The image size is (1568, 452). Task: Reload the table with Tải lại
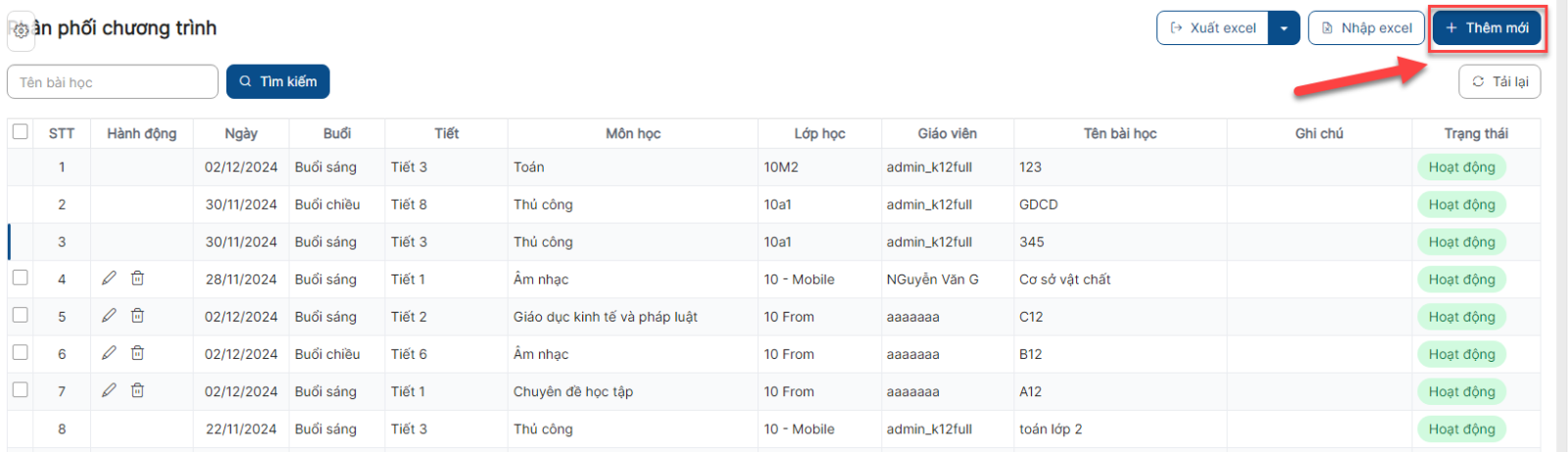[1499, 81]
